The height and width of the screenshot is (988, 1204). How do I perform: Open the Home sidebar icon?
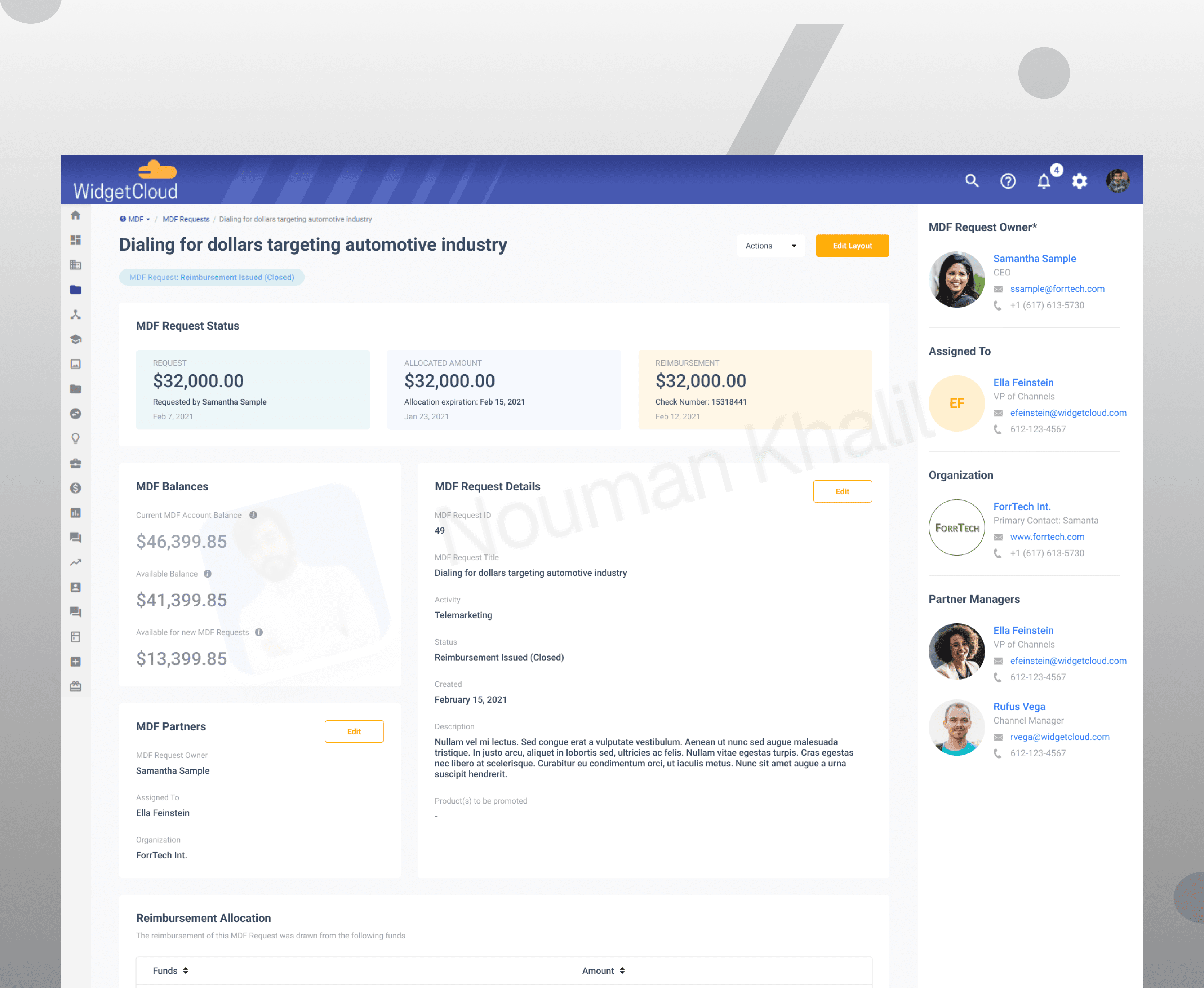(75, 216)
